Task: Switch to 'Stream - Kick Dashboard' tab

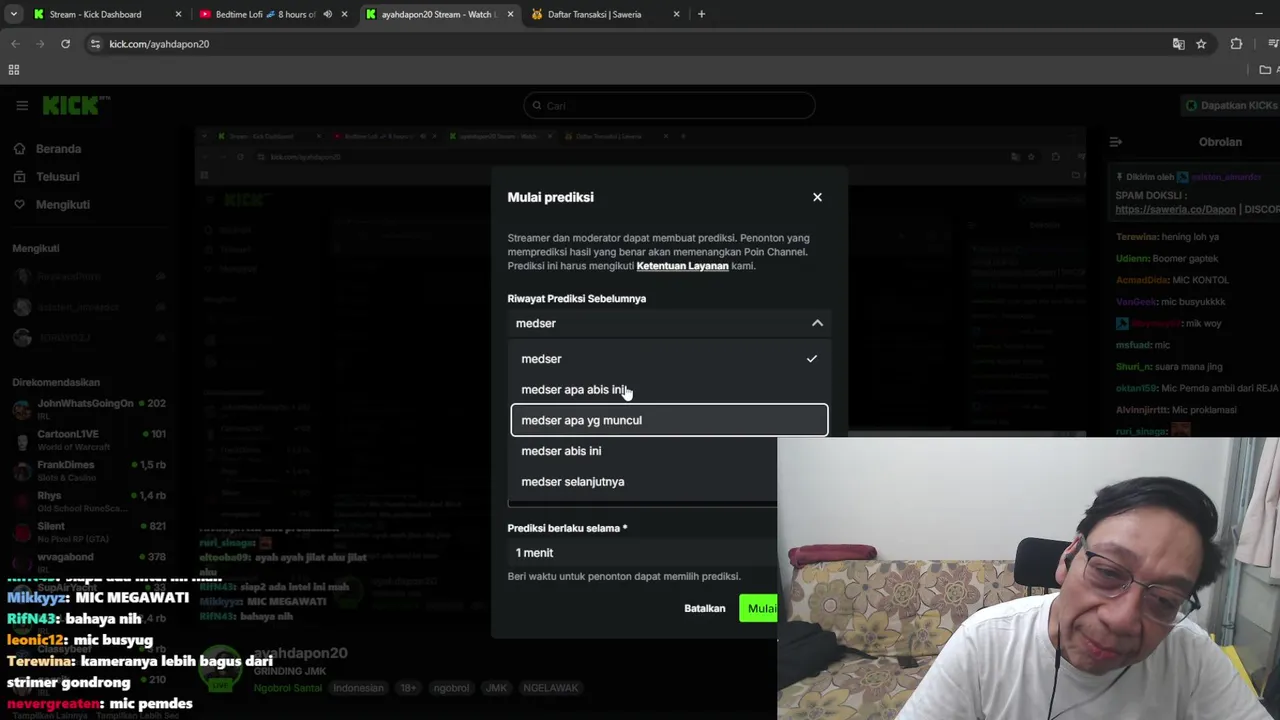Action: [x=95, y=14]
